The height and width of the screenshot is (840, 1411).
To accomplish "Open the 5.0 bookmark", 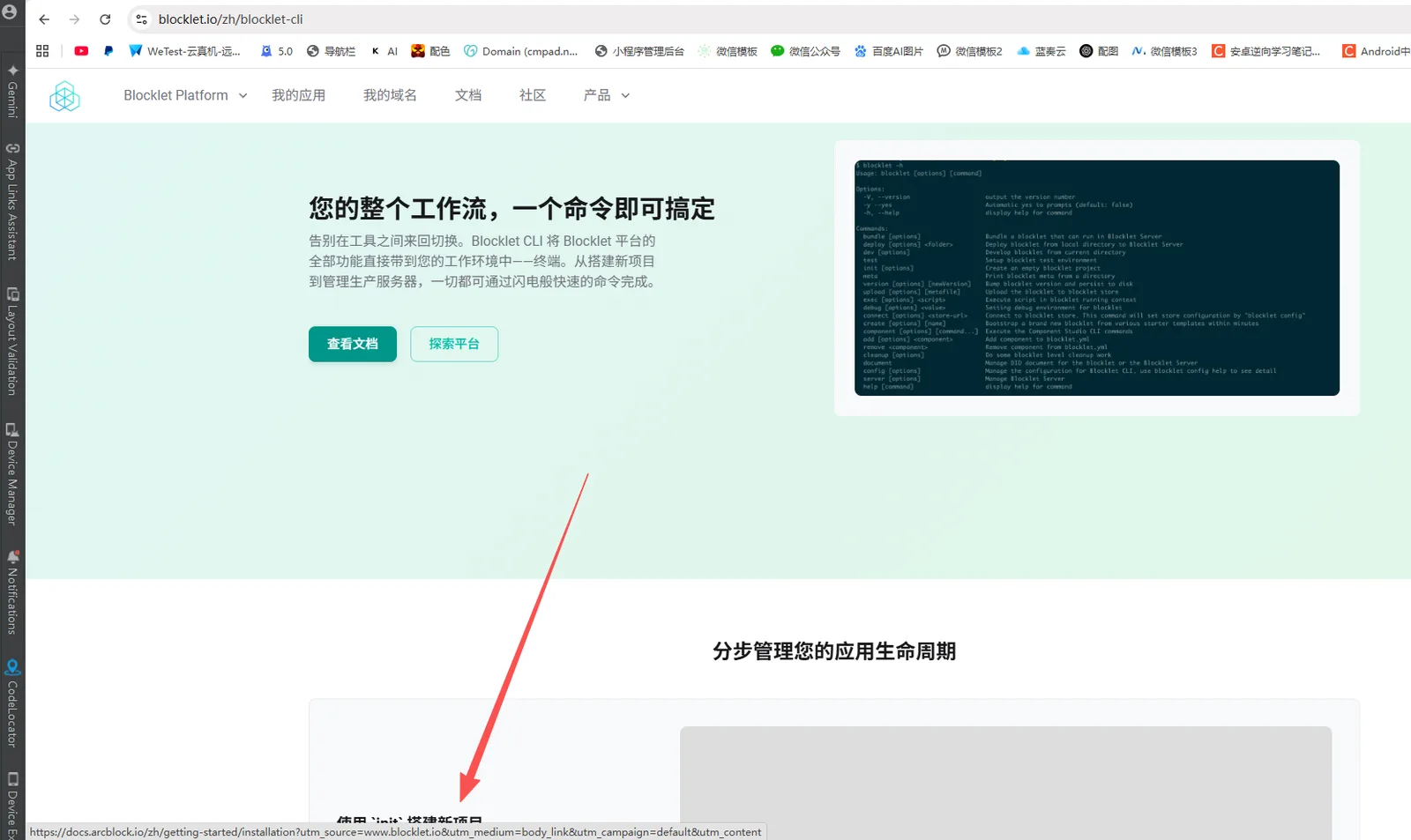I will tap(276, 51).
